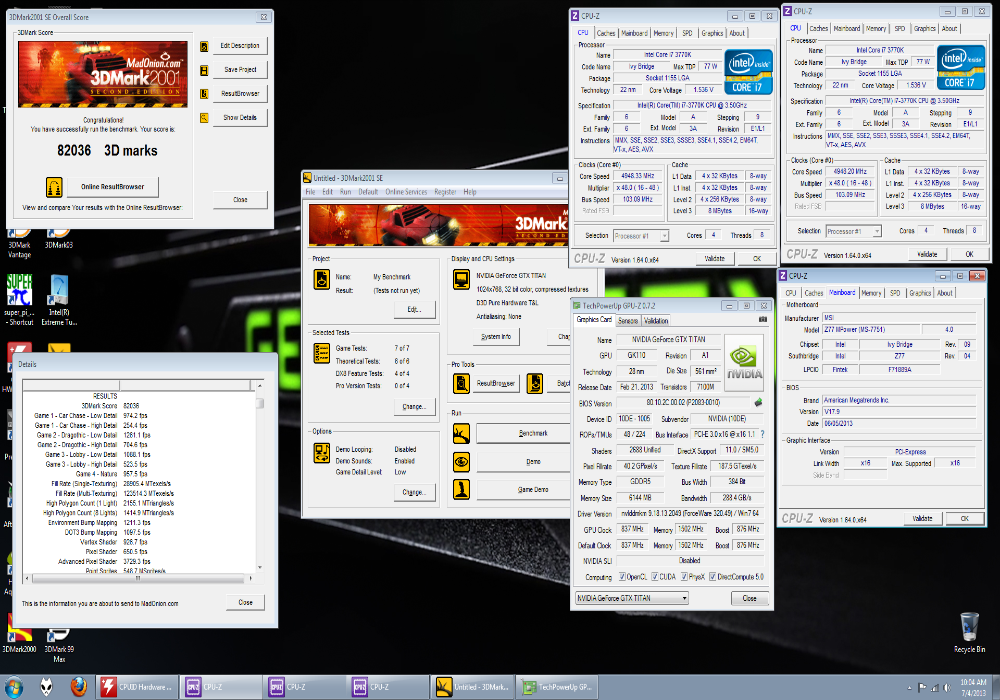Open the Online Services menu in 3DMark2001
This screenshot has width=1000, height=700.
[406, 192]
